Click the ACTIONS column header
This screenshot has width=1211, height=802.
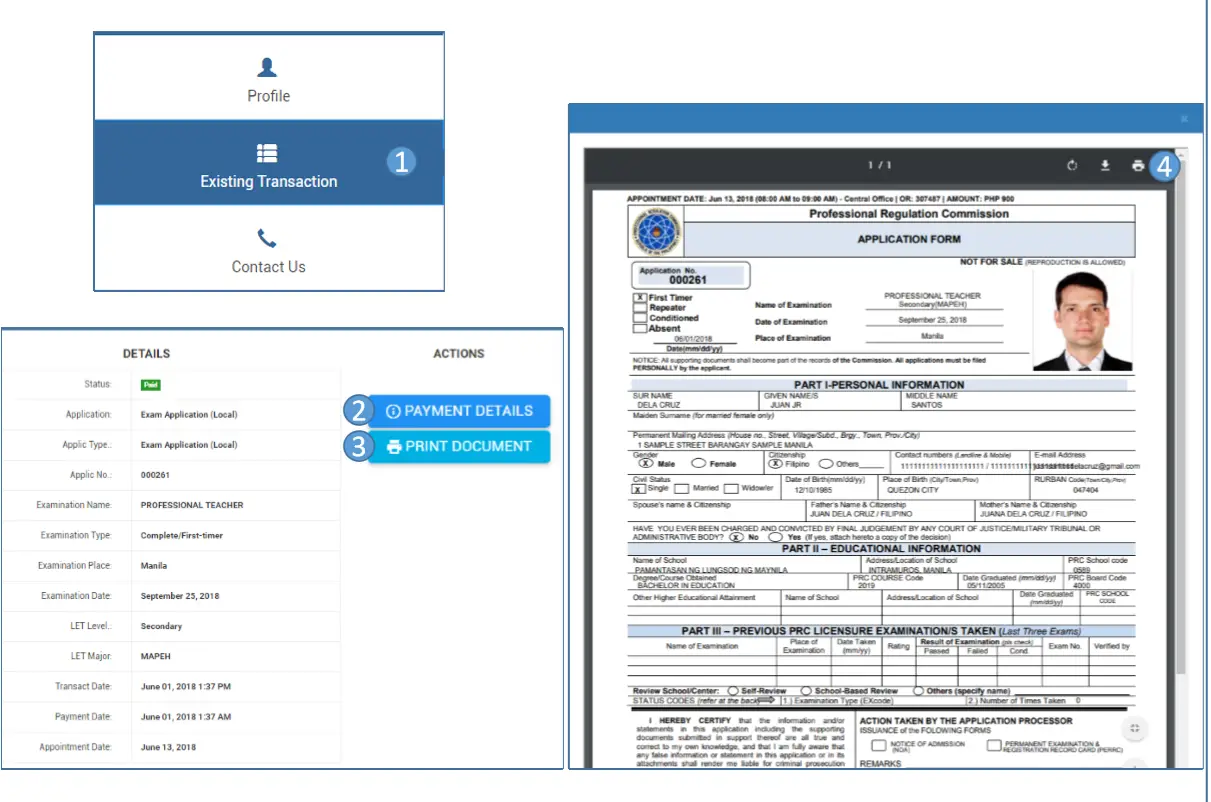point(459,353)
